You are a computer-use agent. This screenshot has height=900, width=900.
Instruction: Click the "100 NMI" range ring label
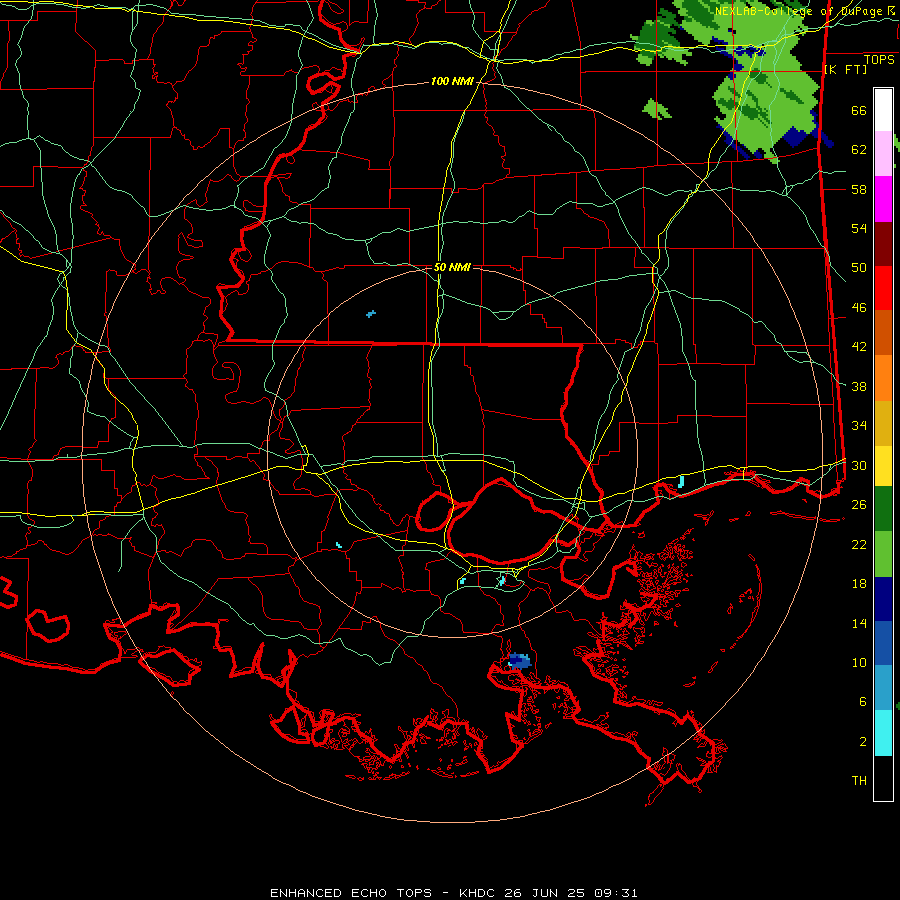452,82
